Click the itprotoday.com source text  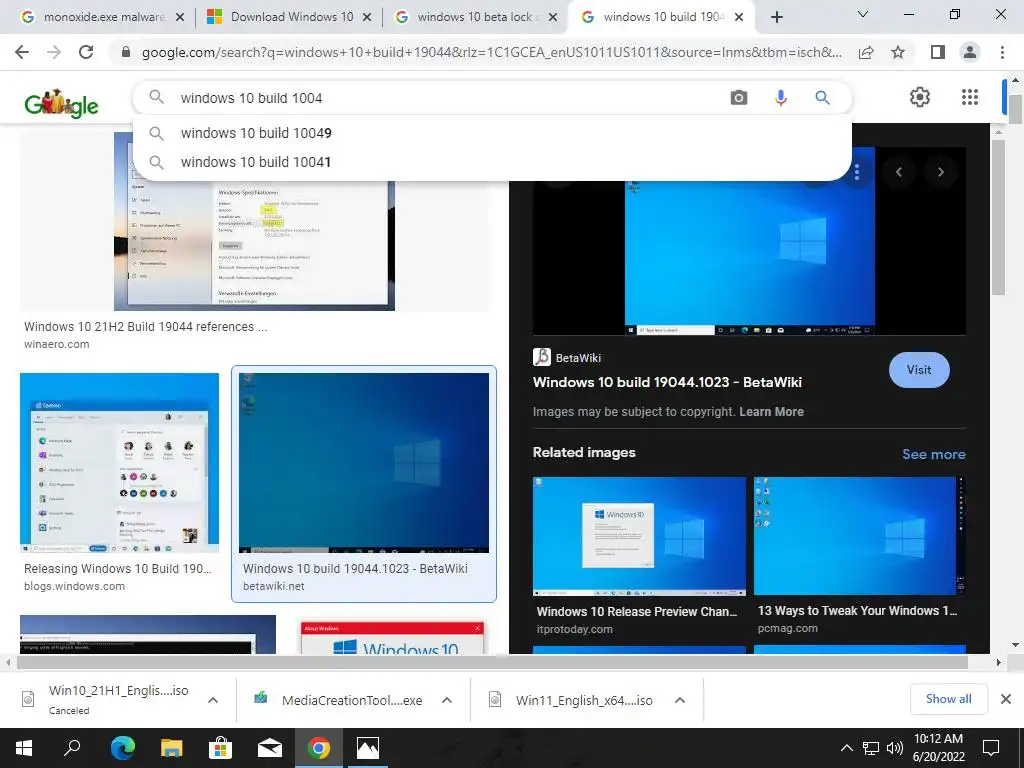click(x=575, y=629)
